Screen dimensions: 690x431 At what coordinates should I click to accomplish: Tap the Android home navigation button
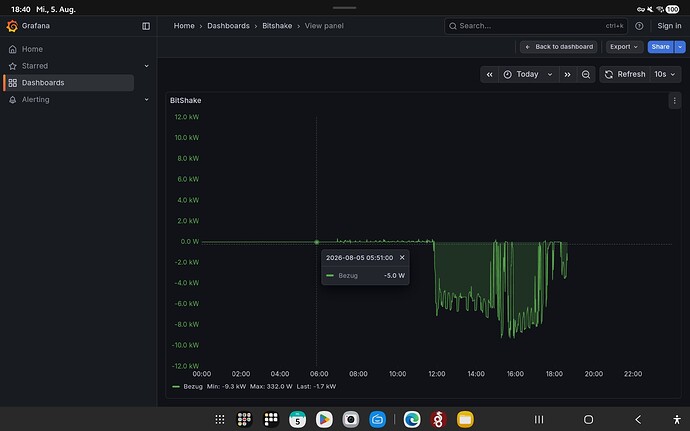(588, 419)
